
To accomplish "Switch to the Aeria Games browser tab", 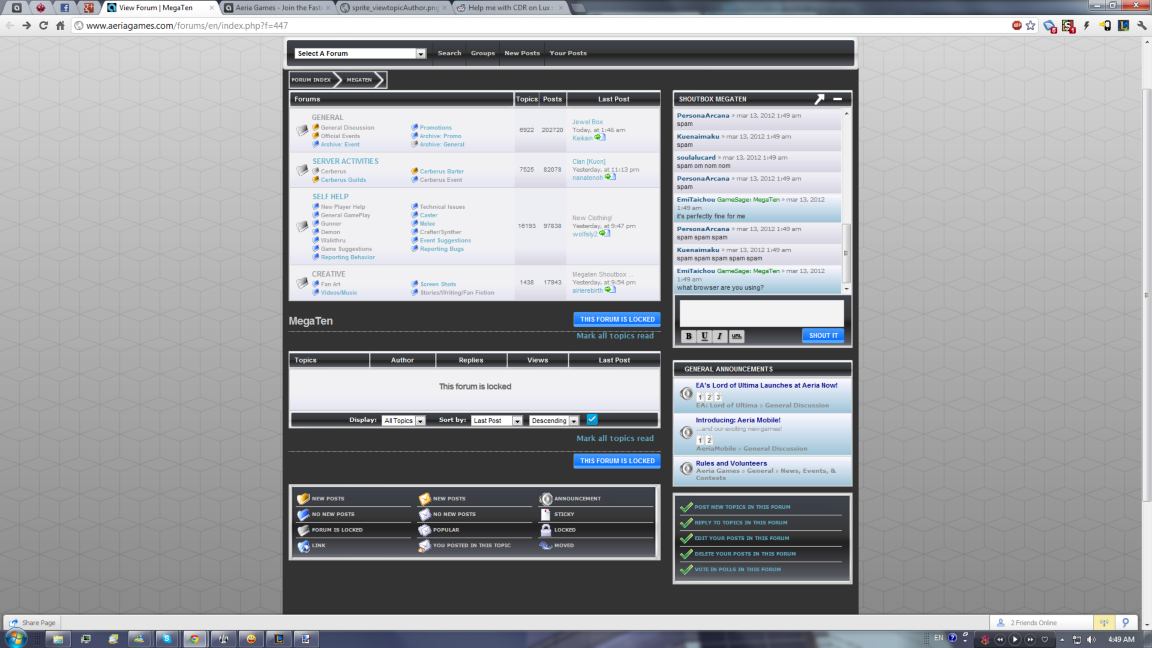I will [x=276, y=7].
